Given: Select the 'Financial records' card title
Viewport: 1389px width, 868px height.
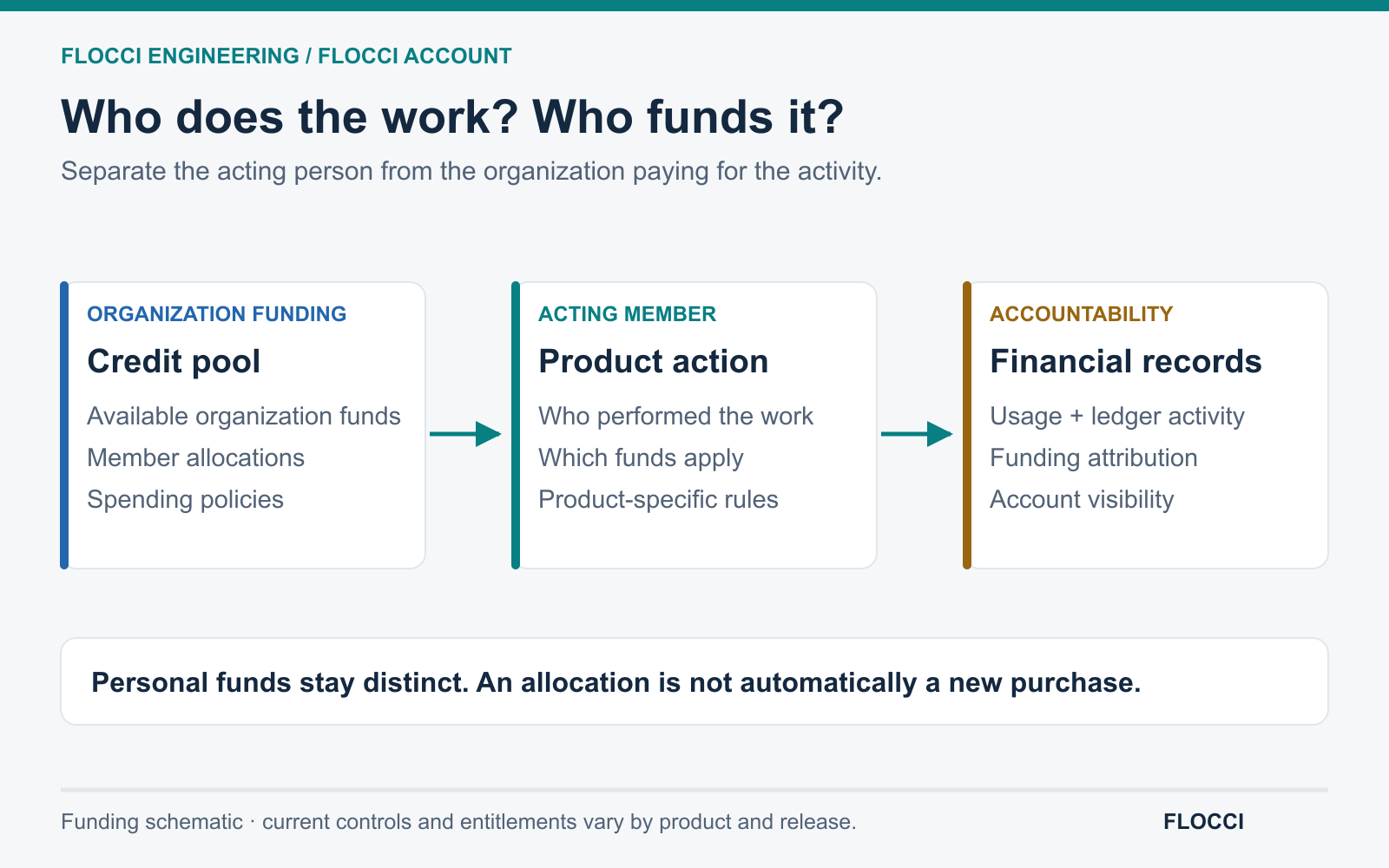Looking at the screenshot, I should 1126,361.
